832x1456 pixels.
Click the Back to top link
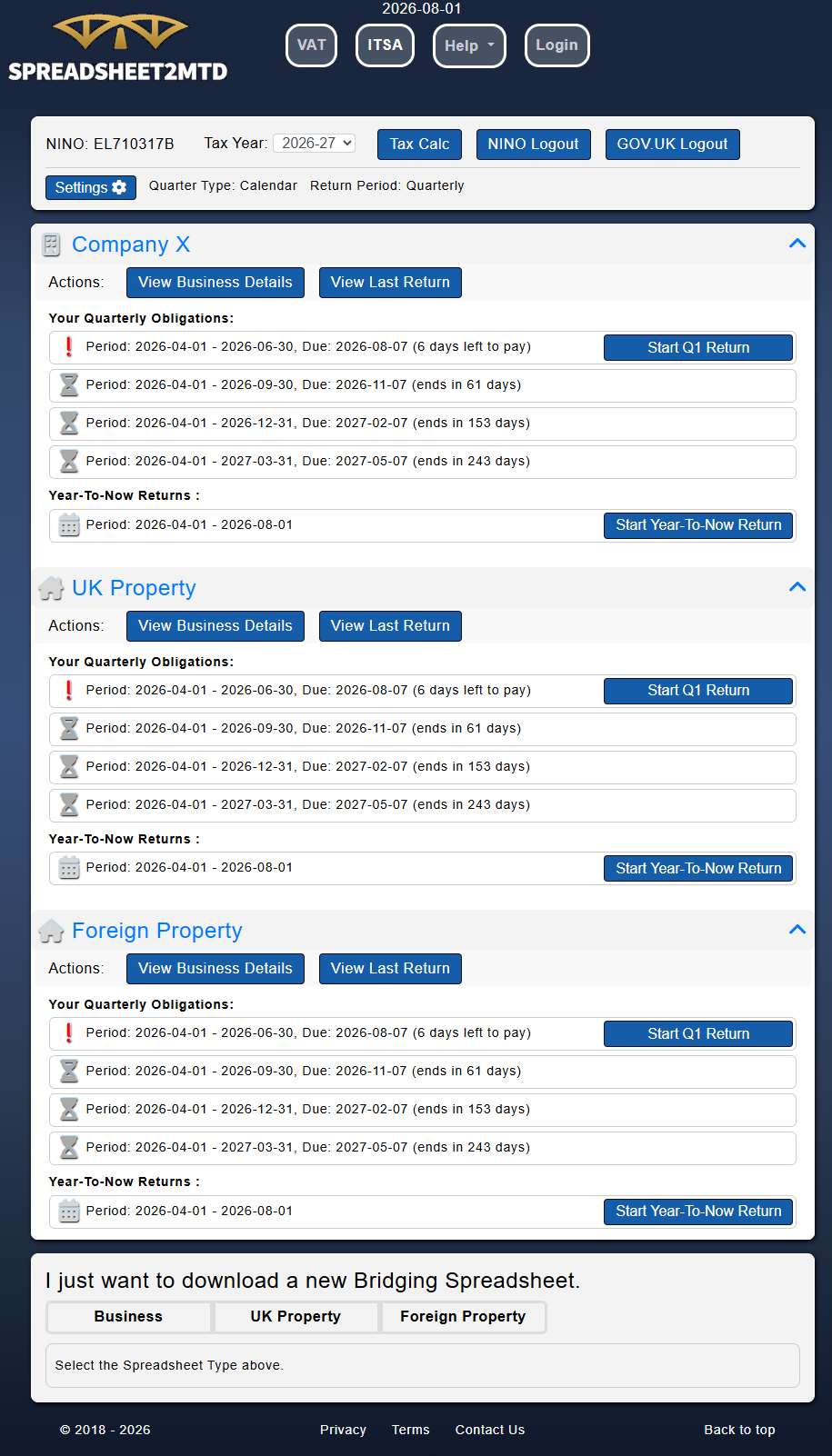coord(739,1430)
